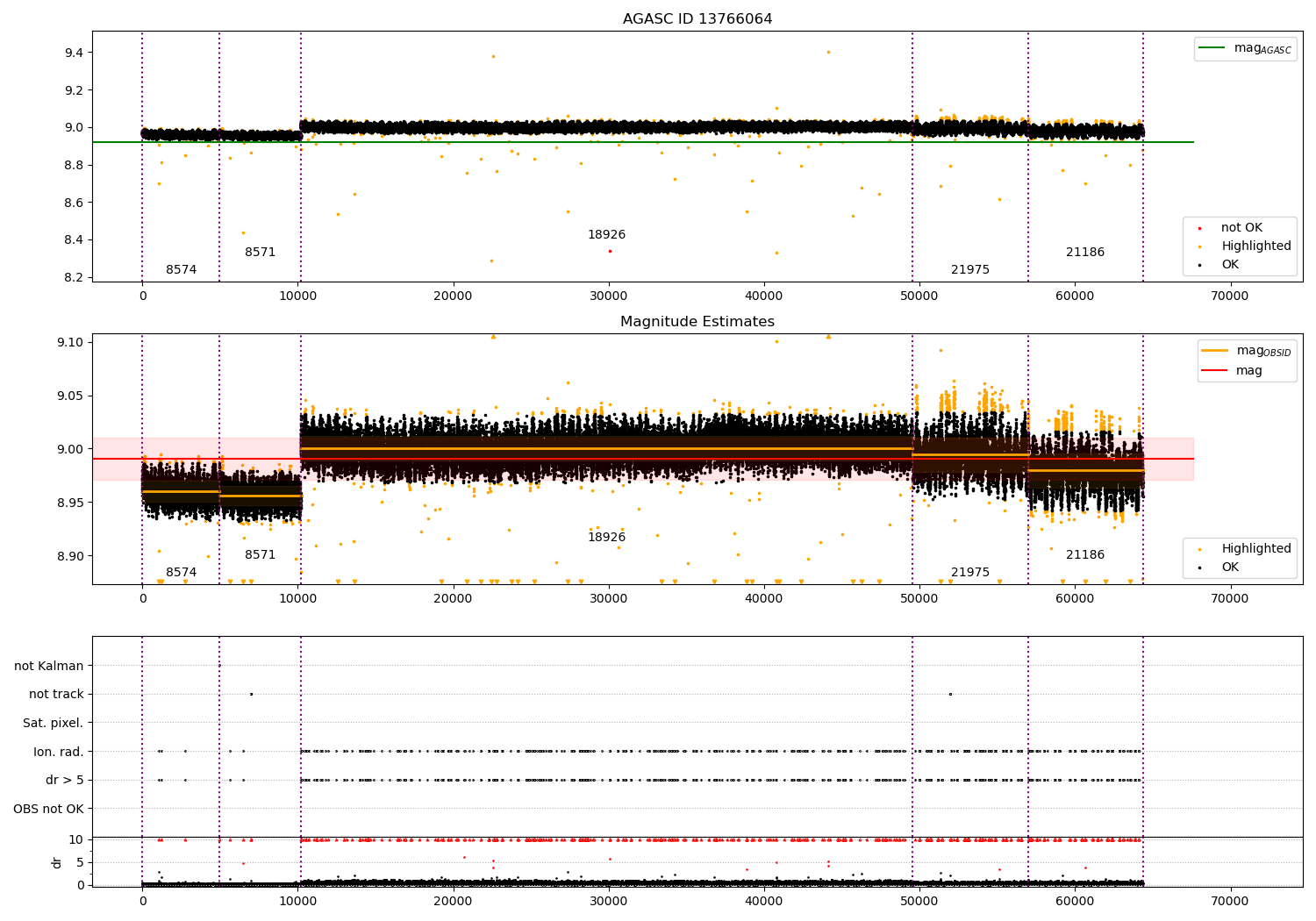1316x921 pixels.
Task: Click the 8.90 y-axis tick label
Action: (70, 556)
